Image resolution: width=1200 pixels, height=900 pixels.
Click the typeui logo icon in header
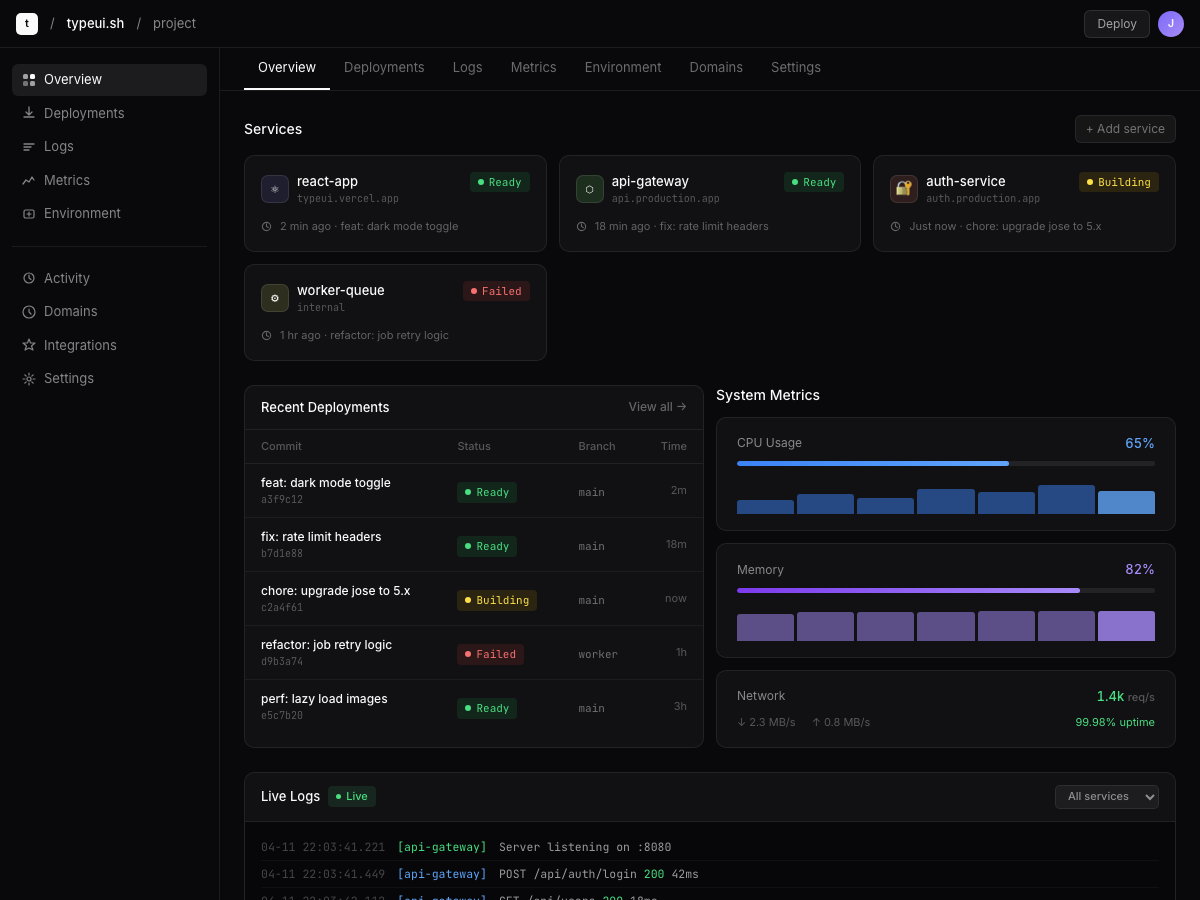click(27, 24)
